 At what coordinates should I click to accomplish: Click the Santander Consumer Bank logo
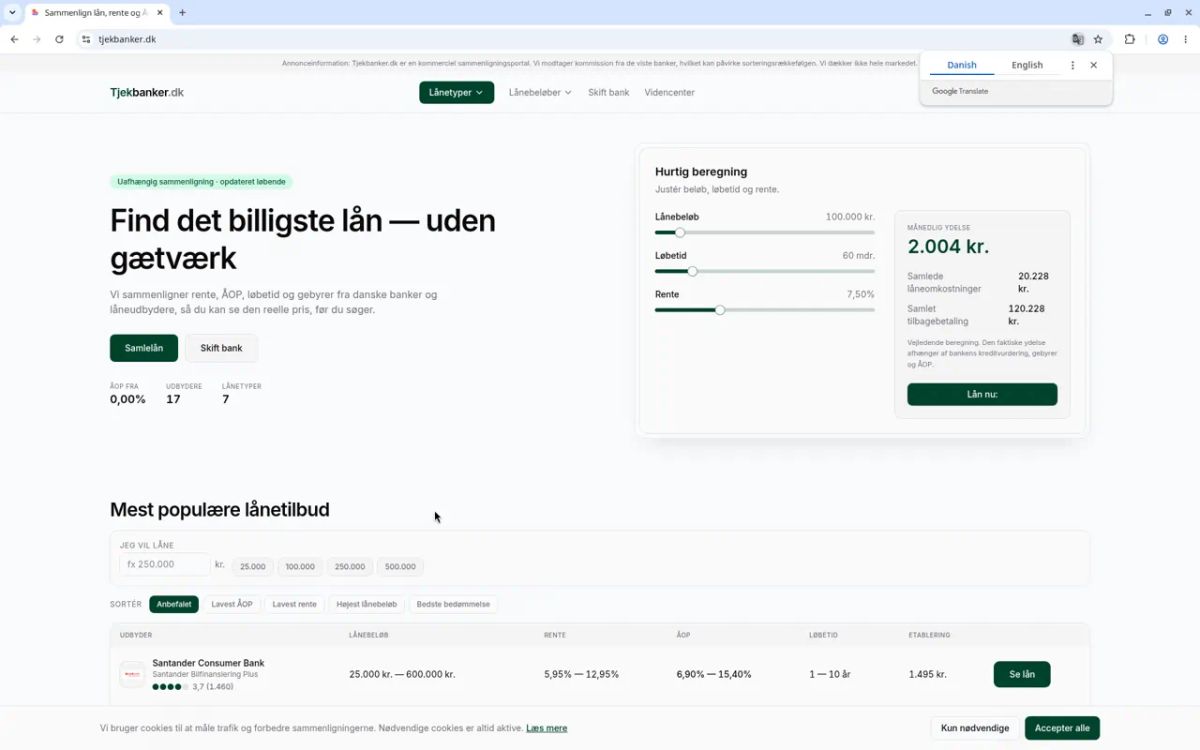[132, 675]
